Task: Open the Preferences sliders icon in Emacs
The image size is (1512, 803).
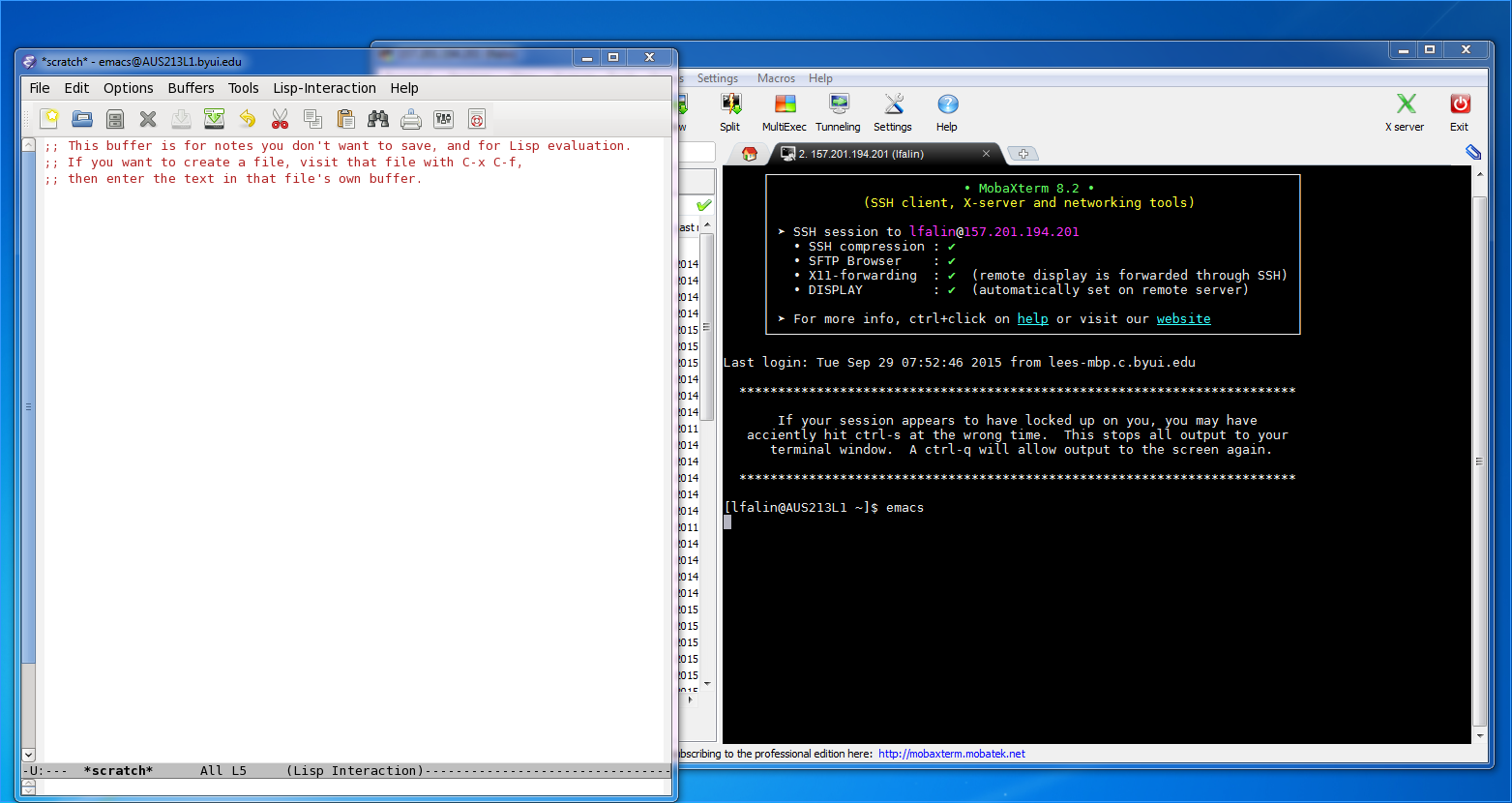Action: point(444,119)
